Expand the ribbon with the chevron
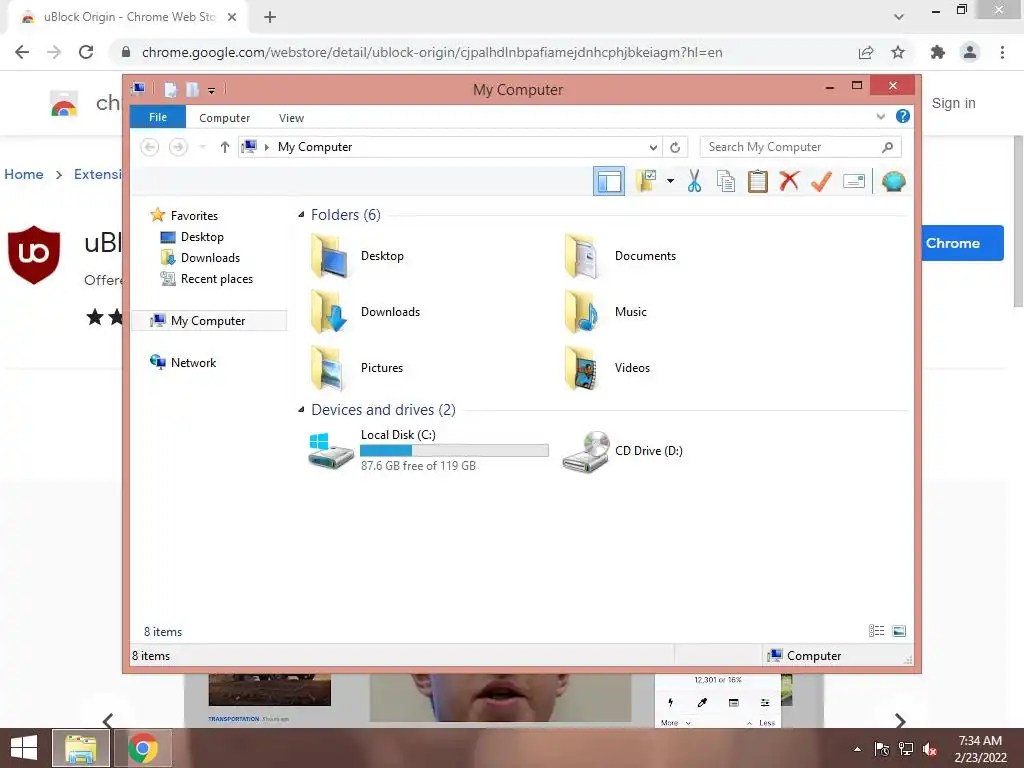Image resolution: width=1024 pixels, height=768 pixels. (880, 116)
